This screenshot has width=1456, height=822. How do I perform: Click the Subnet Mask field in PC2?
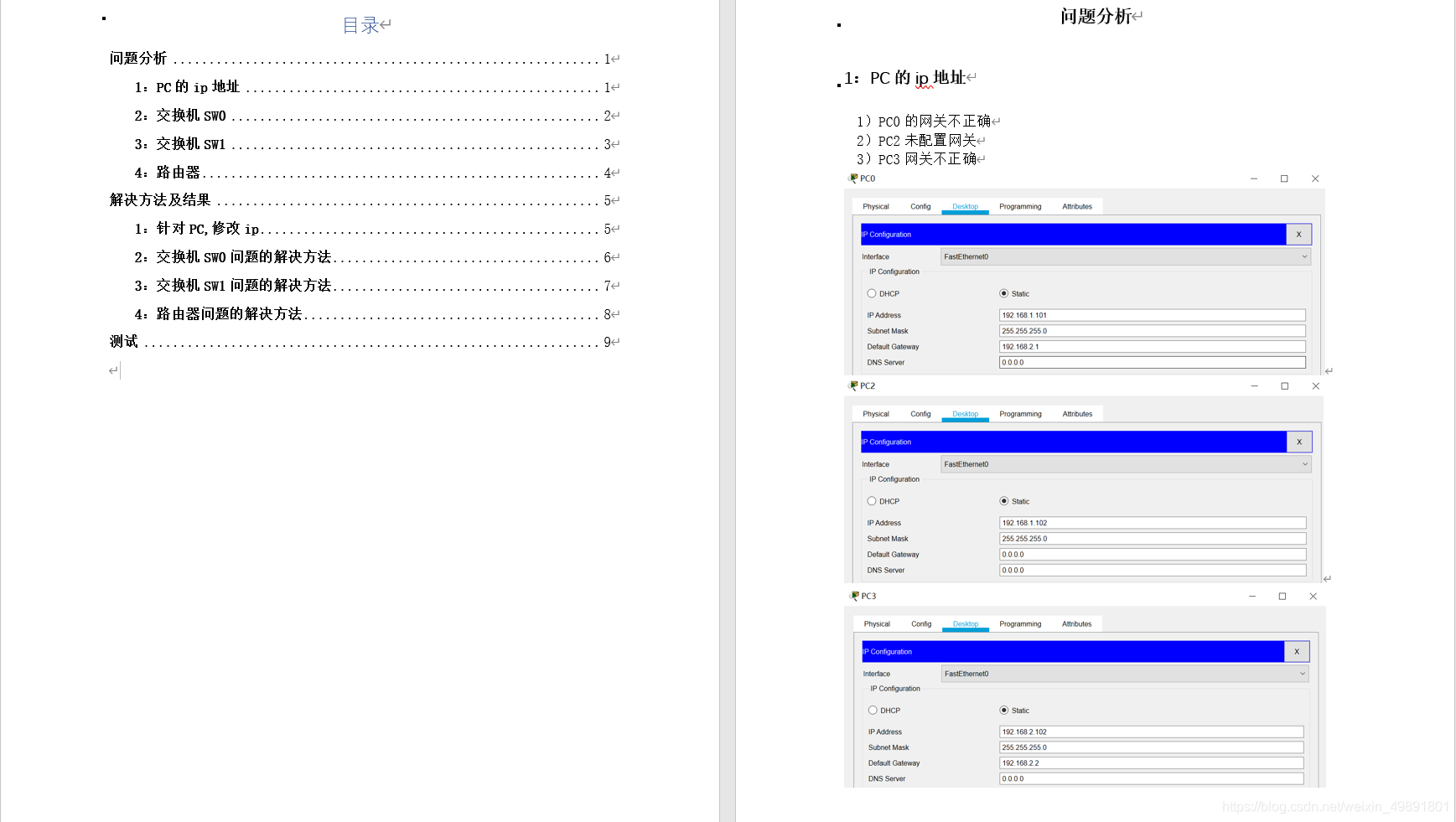tap(1153, 539)
